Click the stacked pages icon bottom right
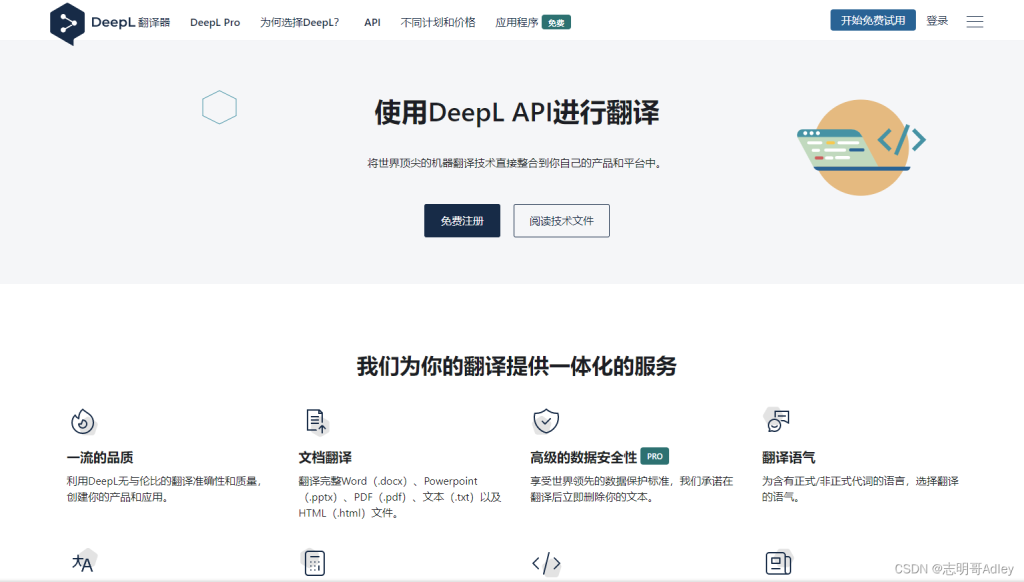Screen dimensions: 1024x582 (778, 563)
